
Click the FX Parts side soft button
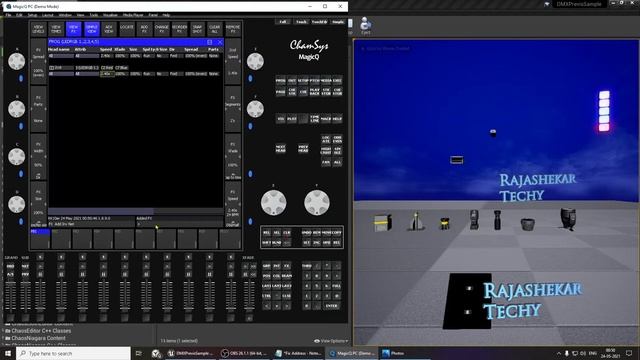[38, 109]
